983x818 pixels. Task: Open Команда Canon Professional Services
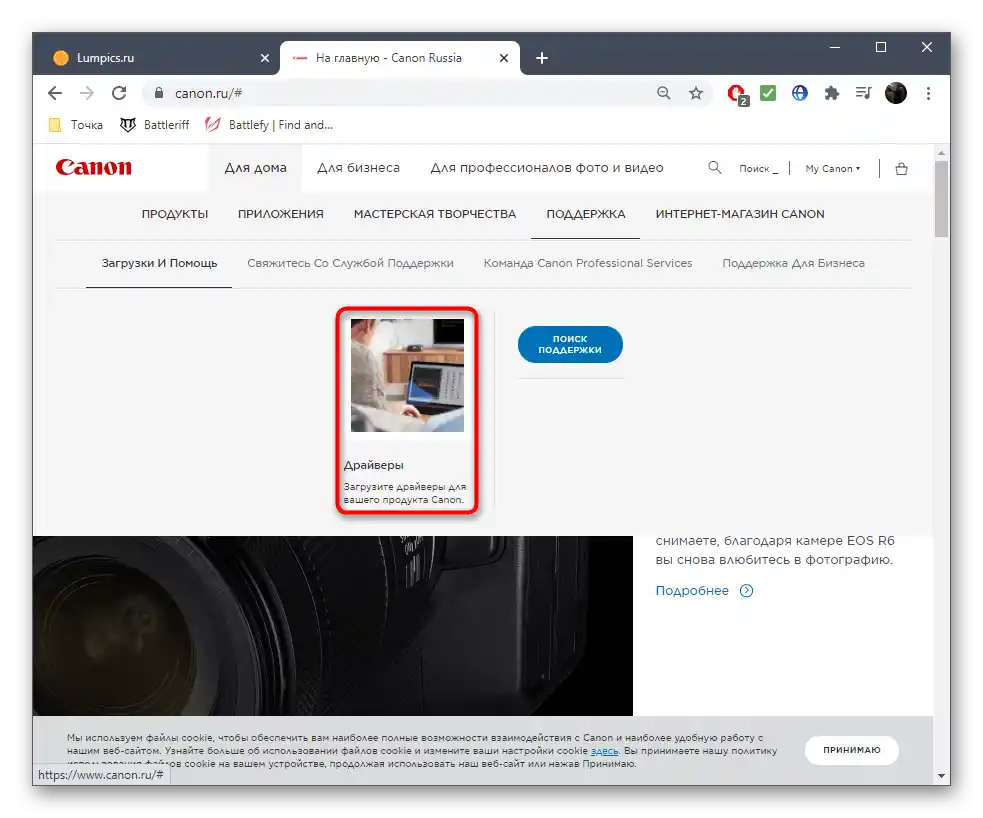[x=588, y=263]
